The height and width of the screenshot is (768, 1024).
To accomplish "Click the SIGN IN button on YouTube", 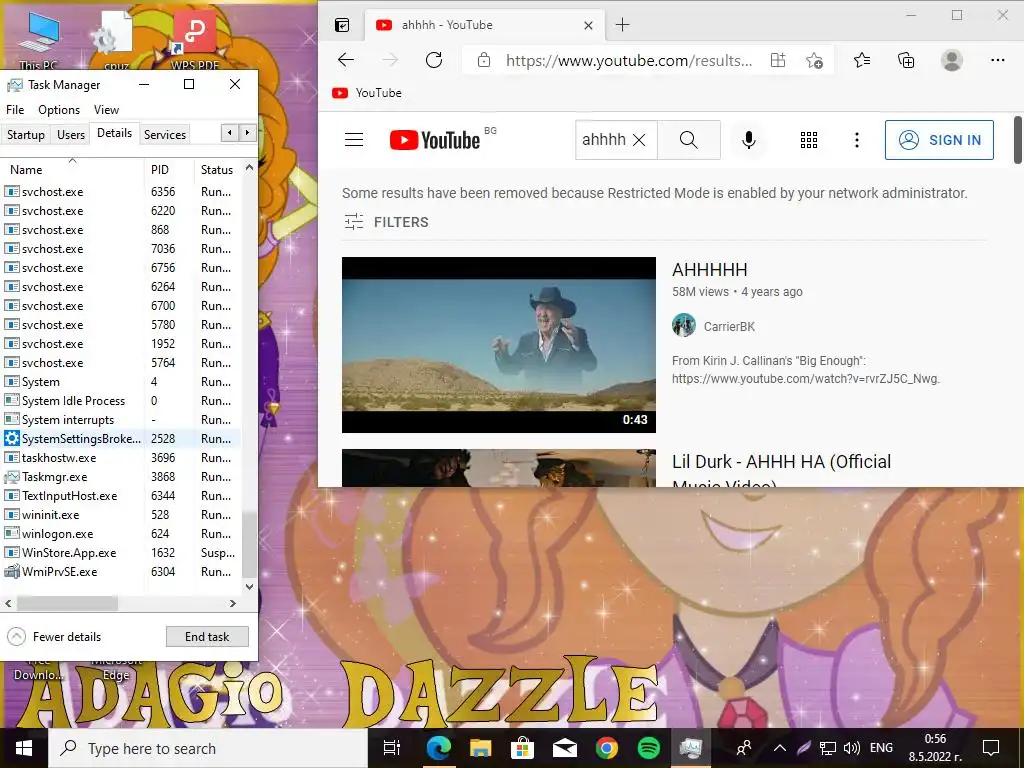I will [939, 140].
